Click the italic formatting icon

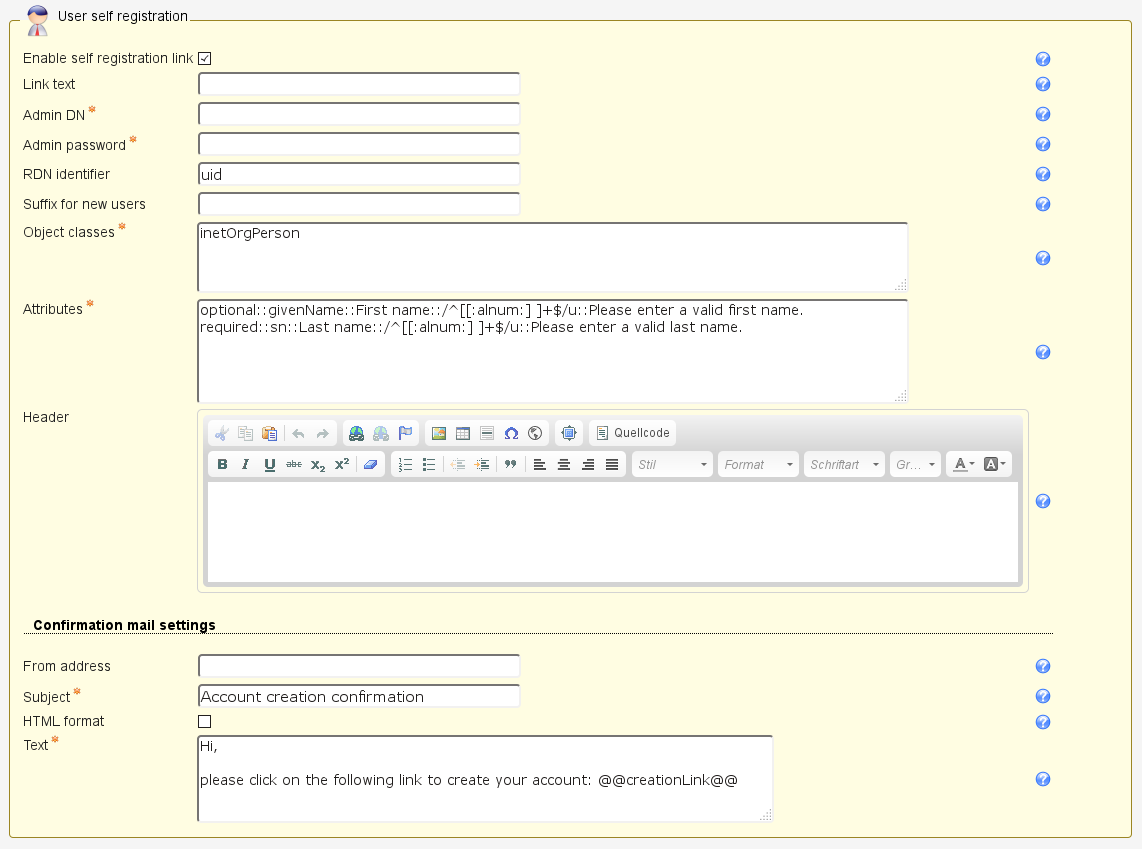246,464
